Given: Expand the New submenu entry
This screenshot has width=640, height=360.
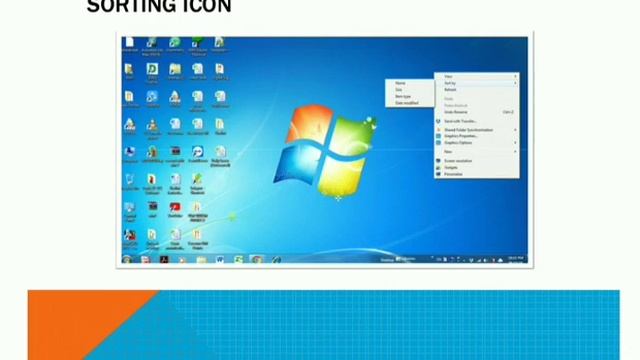Looking at the screenshot, I should [477, 151].
